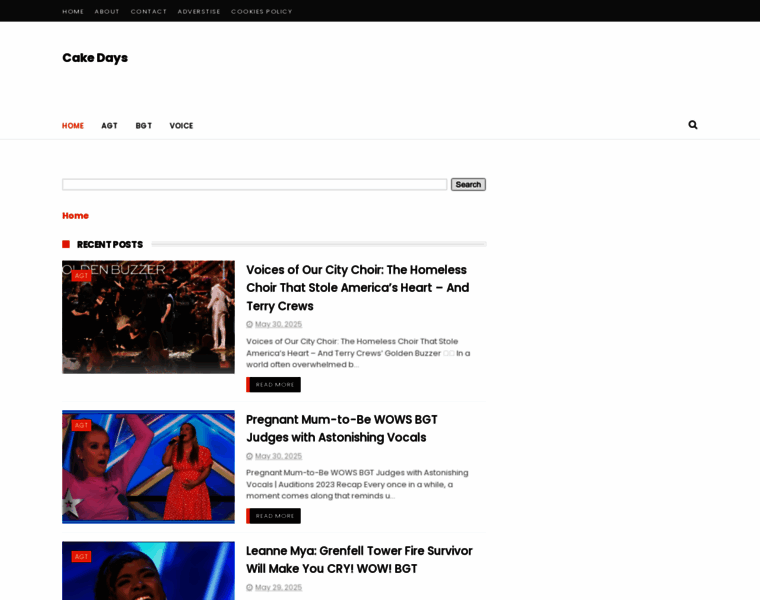Image resolution: width=760 pixels, height=600 pixels.
Task: Click Read More under the Pregnant Mum-to-Be article
Action: point(273,516)
